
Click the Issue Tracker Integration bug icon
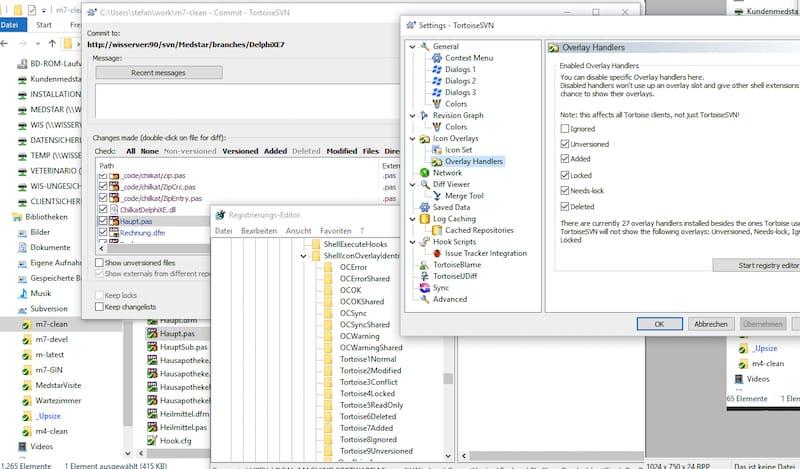(437, 253)
